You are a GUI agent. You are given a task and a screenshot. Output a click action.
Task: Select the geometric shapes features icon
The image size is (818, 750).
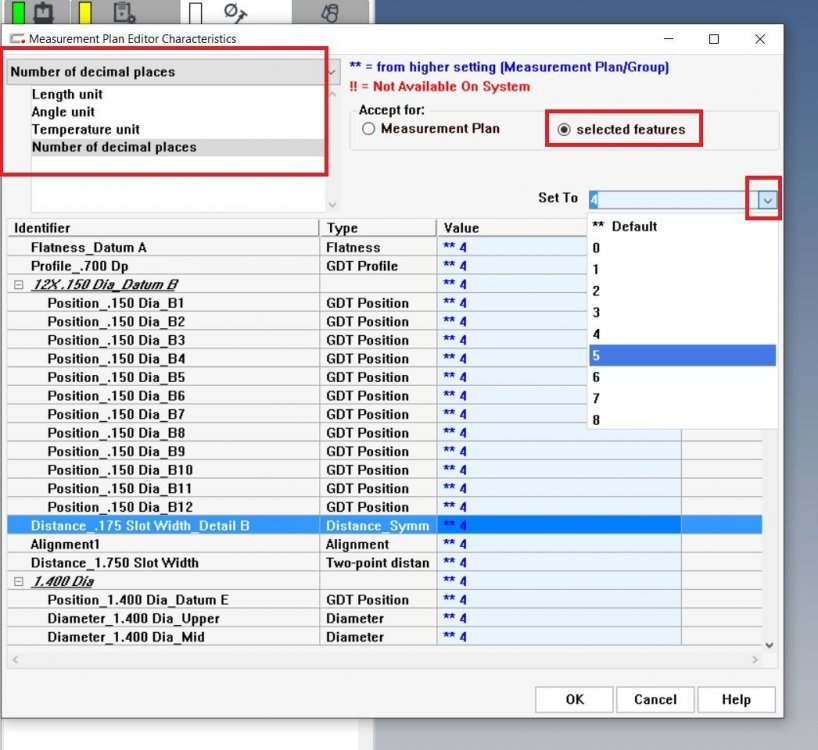pos(330,13)
